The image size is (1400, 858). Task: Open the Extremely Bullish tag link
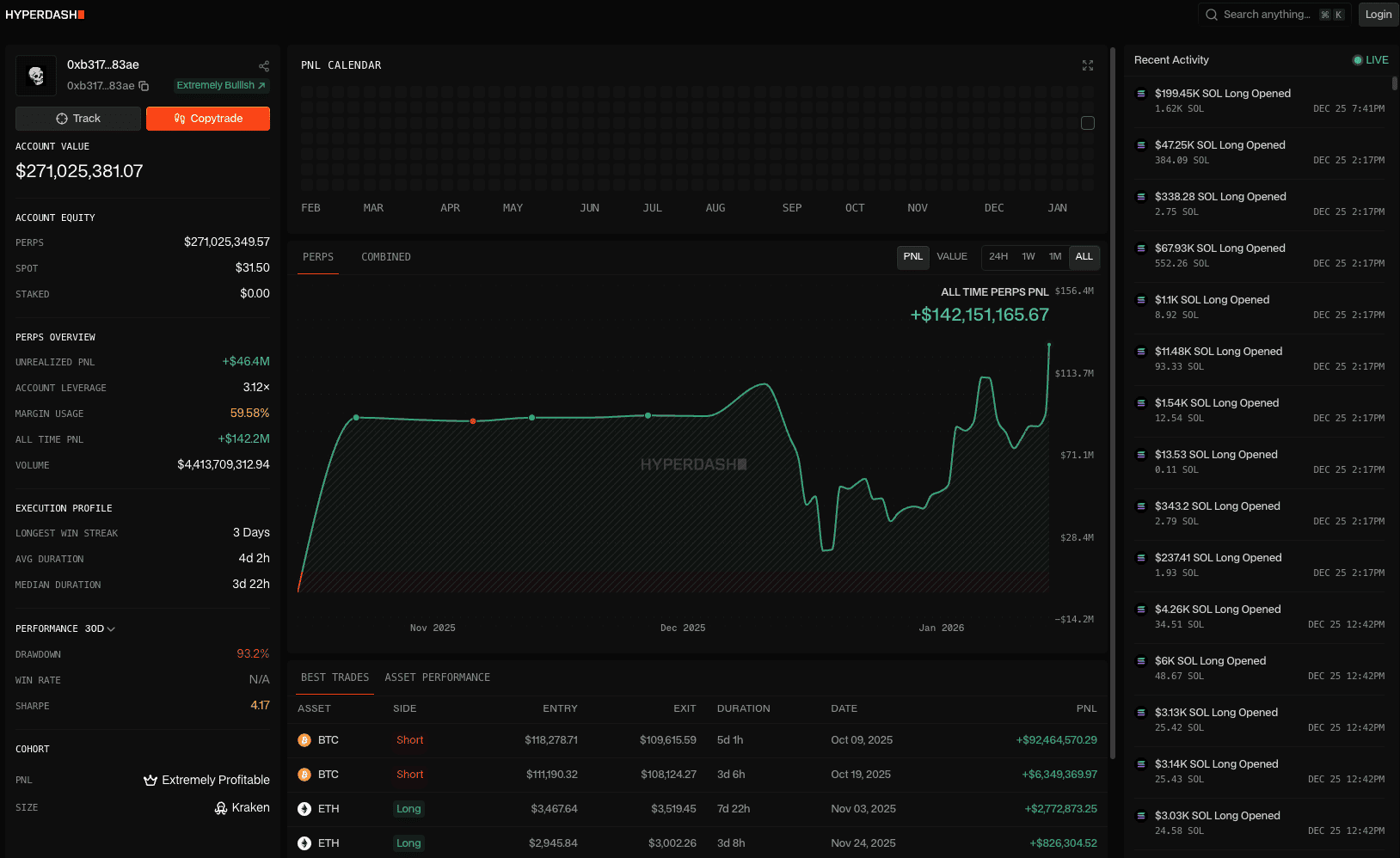(x=221, y=86)
